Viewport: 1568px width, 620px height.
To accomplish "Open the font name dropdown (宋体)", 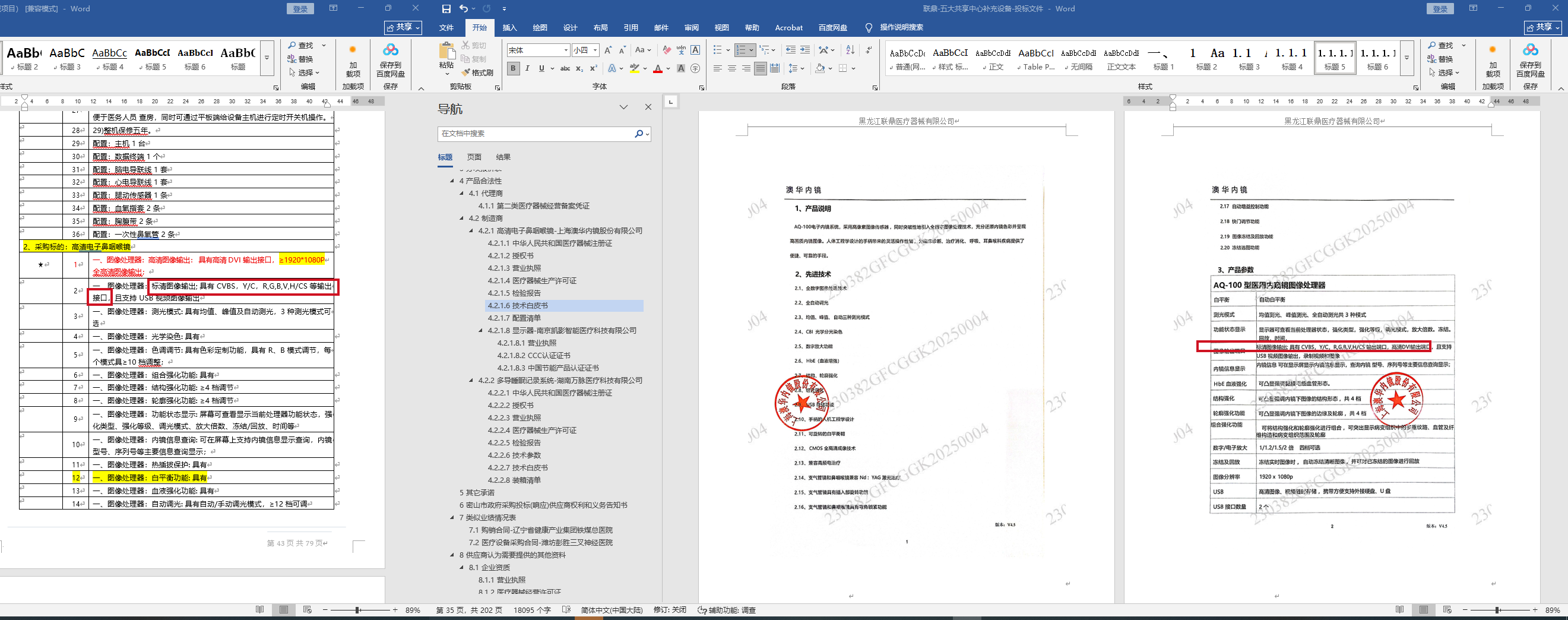I will [565, 50].
